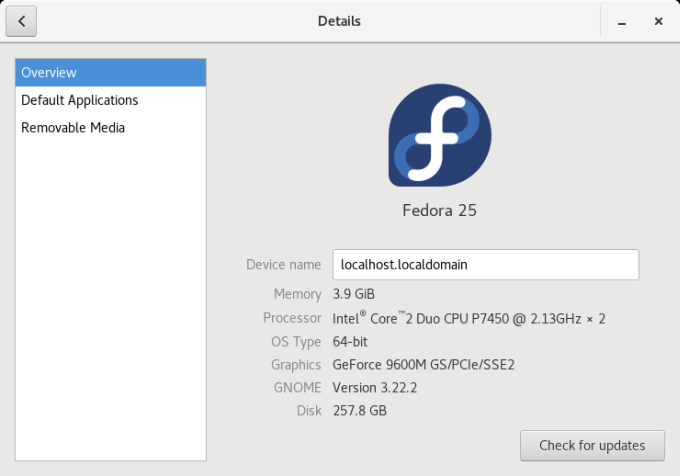This screenshot has height=476, width=680.
Task: Close the Details window
Action: click(658, 21)
